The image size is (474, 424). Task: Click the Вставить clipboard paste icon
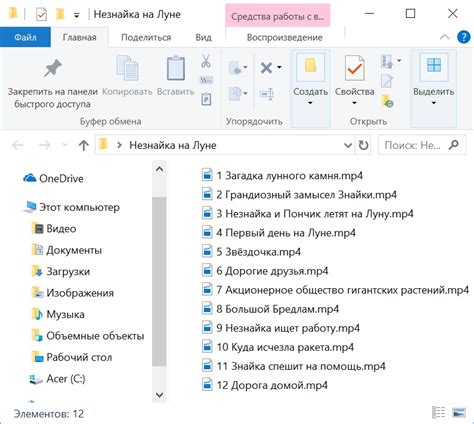(176, 68)
